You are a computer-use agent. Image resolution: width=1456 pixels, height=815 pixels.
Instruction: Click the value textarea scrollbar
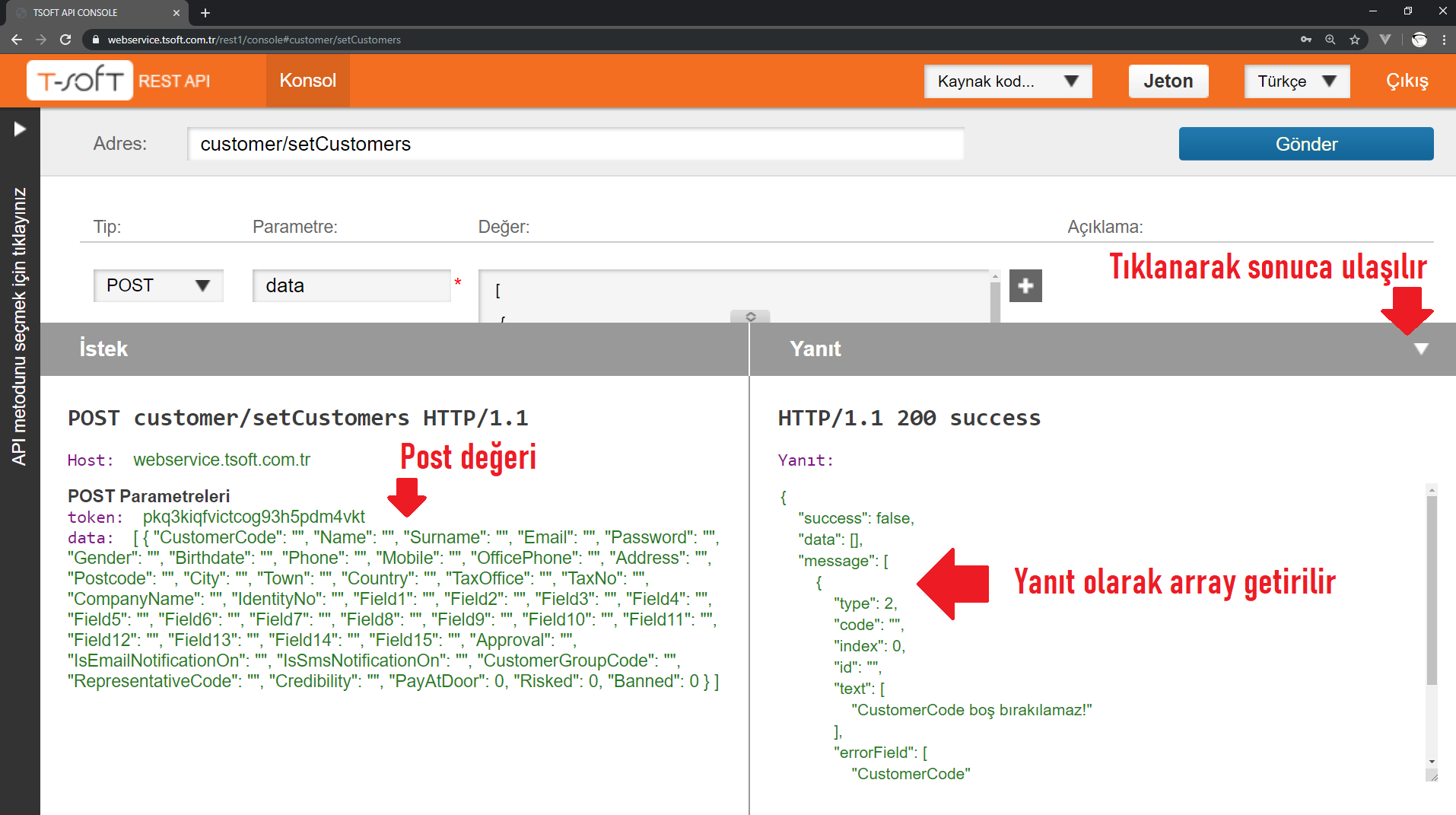click(995, 301)
